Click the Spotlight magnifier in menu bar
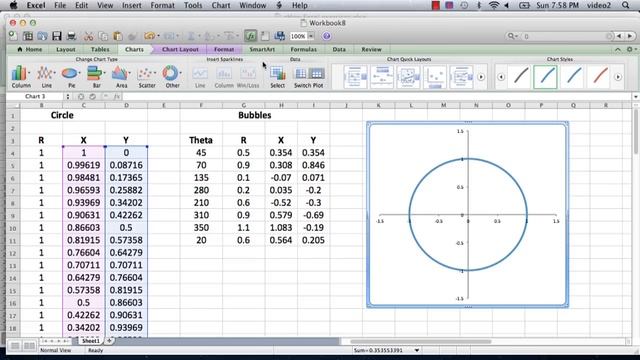This screenshot has height=360, width=640. pyautogui.click(x=625, y=5)
